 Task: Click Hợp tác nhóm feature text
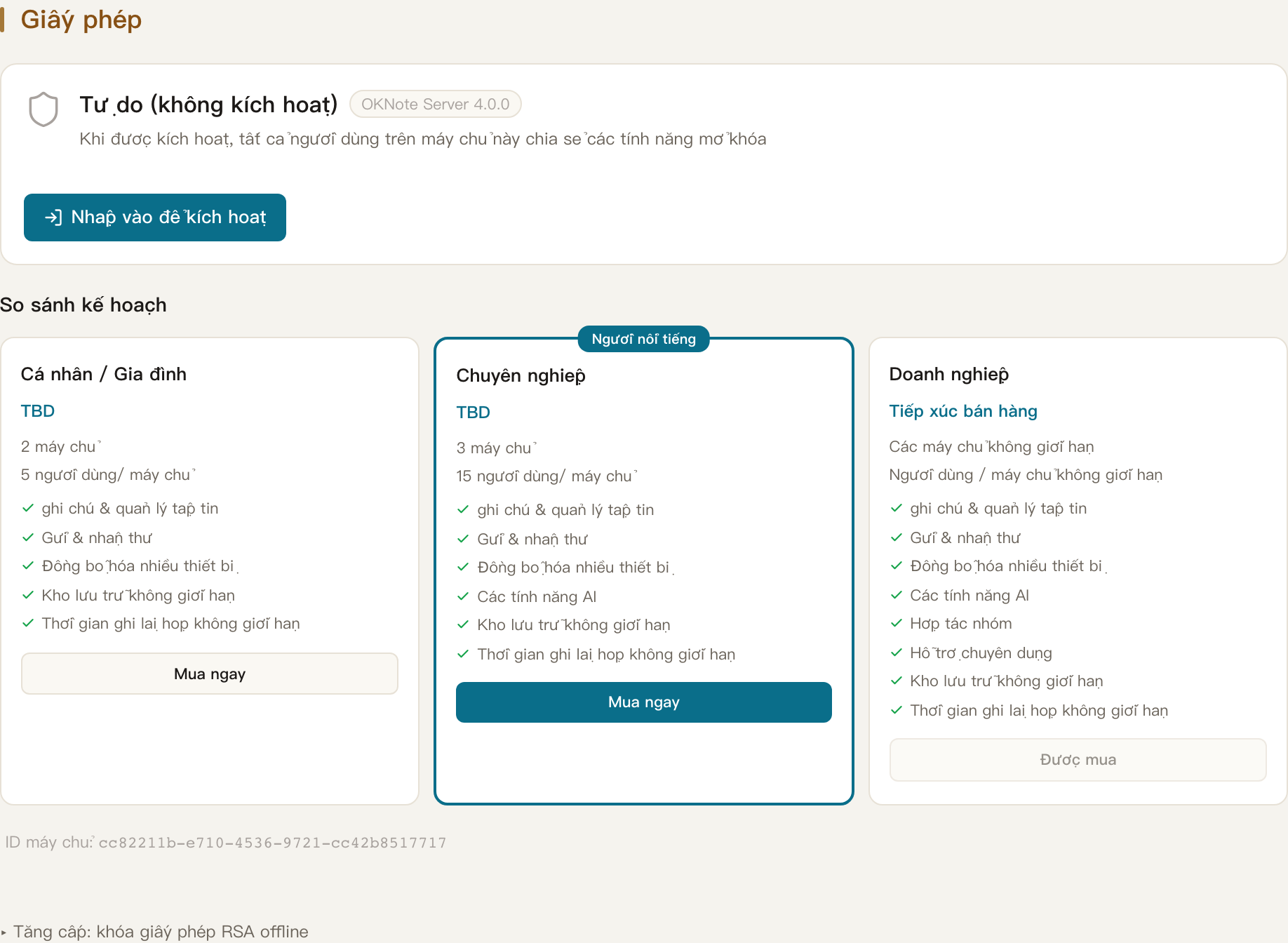(x=961, y=624)
